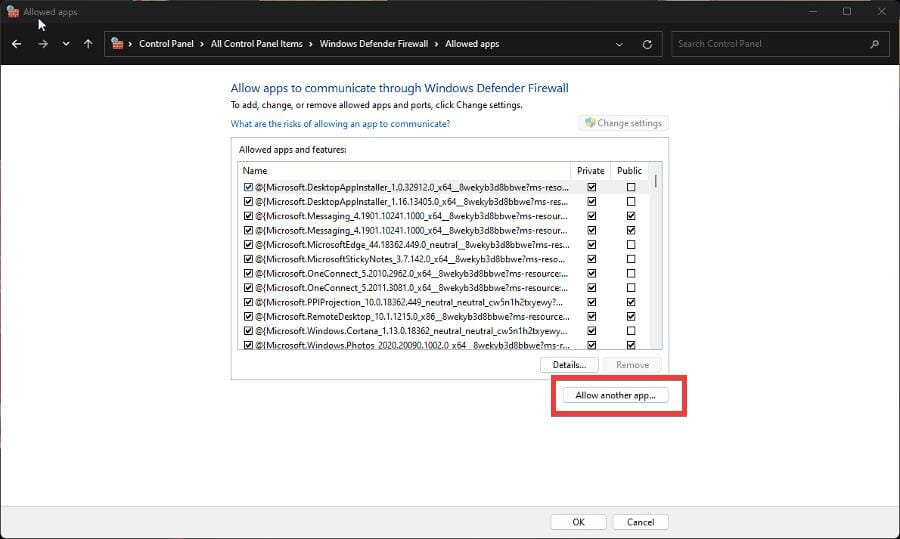Uncheck DesktopAppInstaller_1.0.32912.0 name checkbox

[248, 187]
